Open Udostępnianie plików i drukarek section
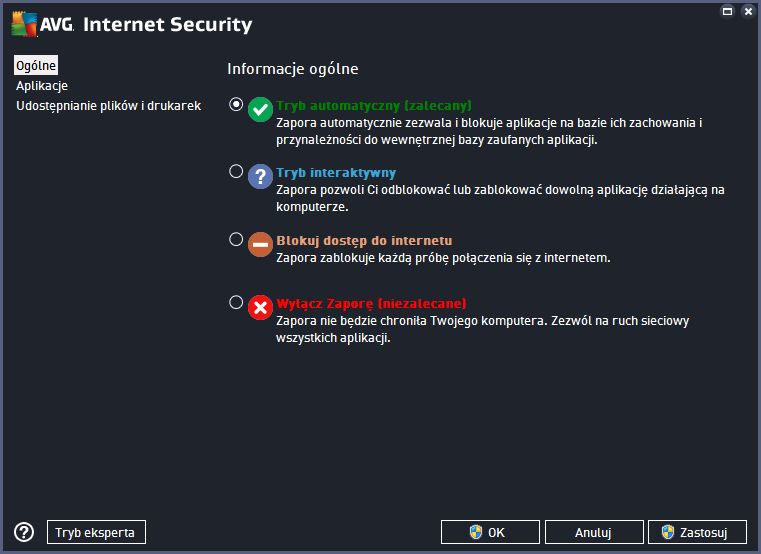Viewport: 761px width, 554px height. coord(108,106)
